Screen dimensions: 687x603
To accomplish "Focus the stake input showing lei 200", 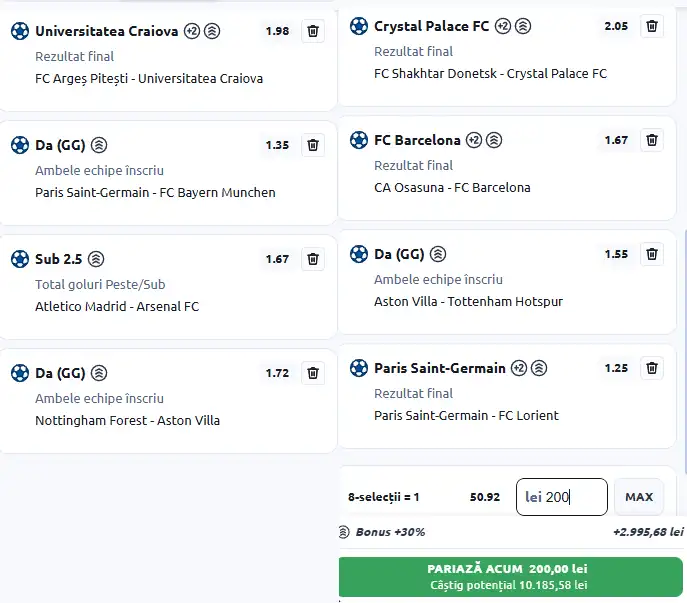I will coord(561,497).
